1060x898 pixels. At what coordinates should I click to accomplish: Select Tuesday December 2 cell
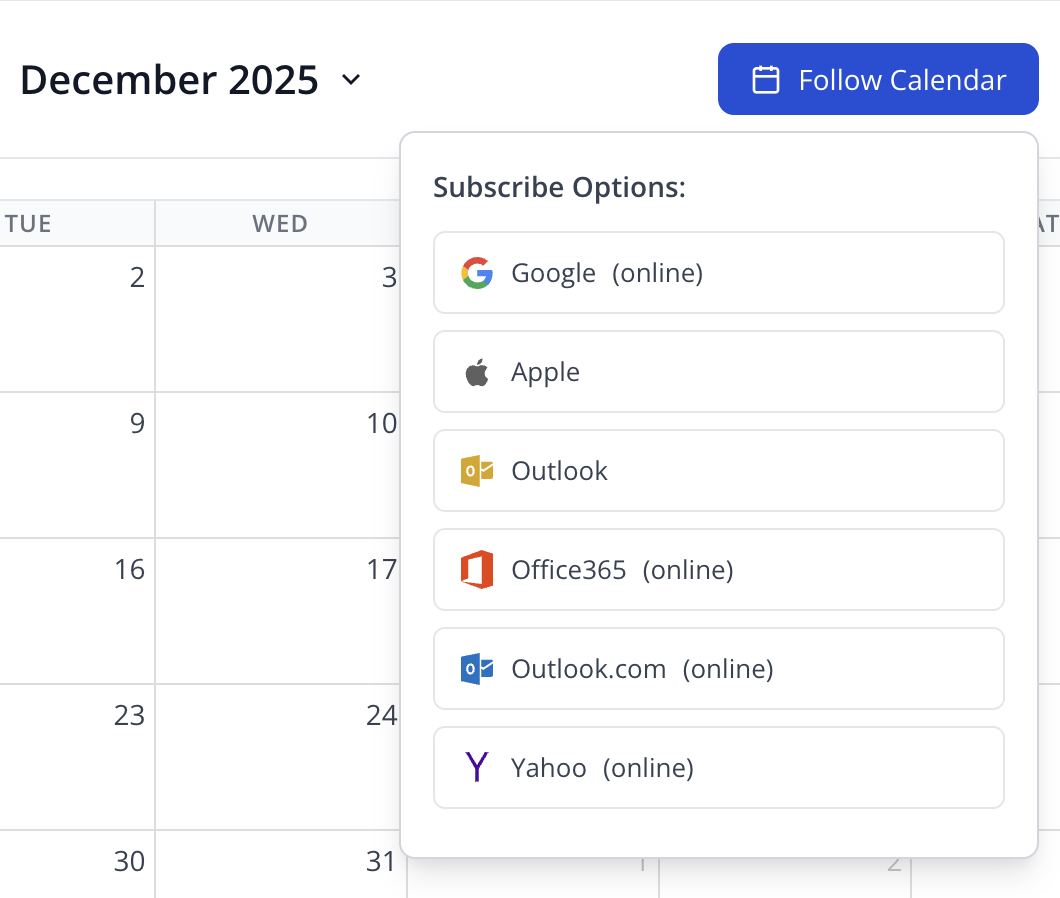(x=77, y=318)
